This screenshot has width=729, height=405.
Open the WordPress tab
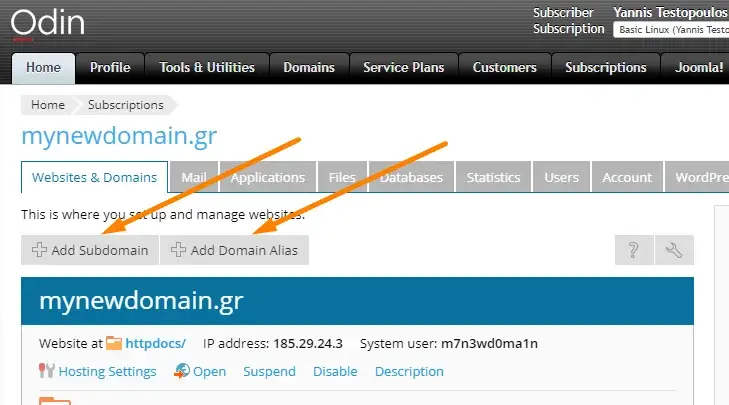(697, 177)
